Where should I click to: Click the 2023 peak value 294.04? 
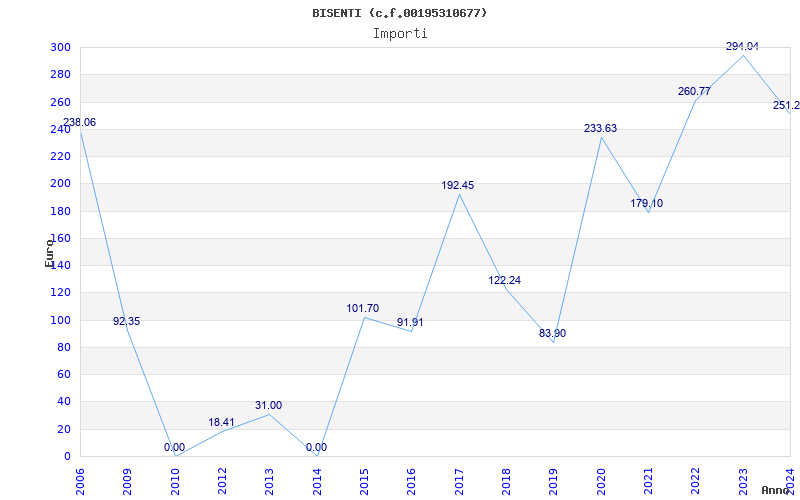[742, 47]
